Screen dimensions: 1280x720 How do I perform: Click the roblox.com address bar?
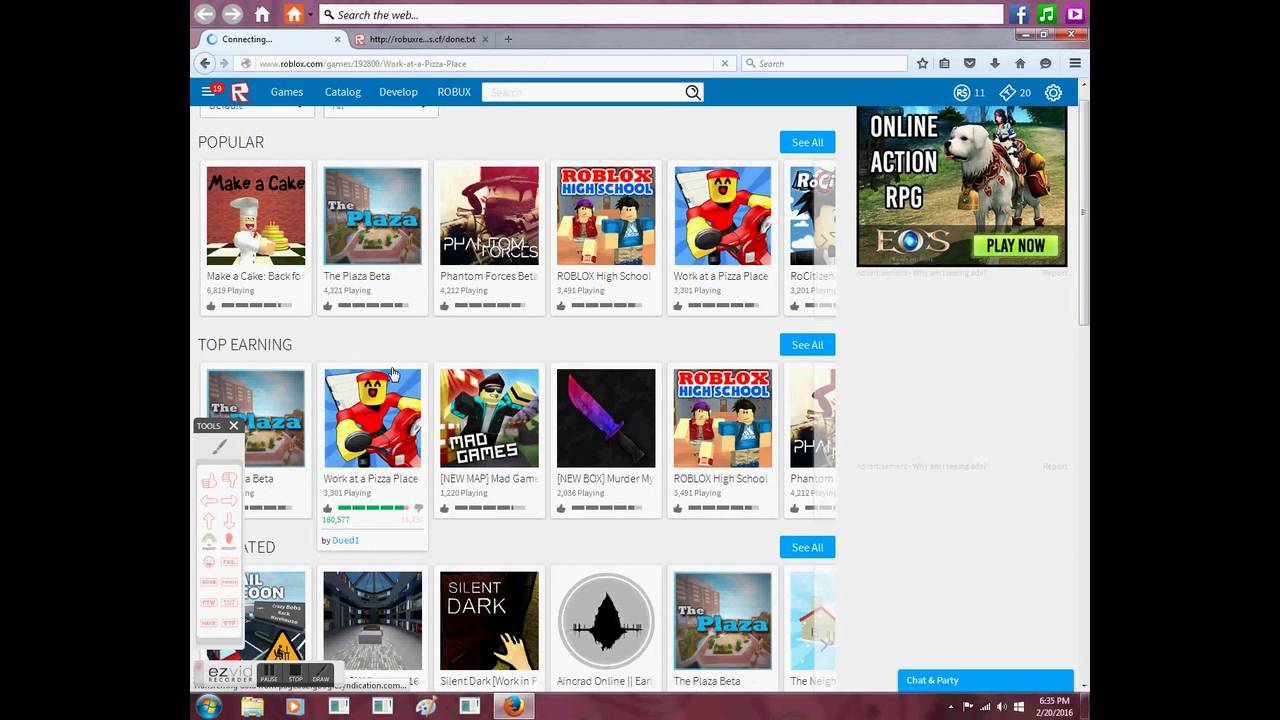pos(485,63)
